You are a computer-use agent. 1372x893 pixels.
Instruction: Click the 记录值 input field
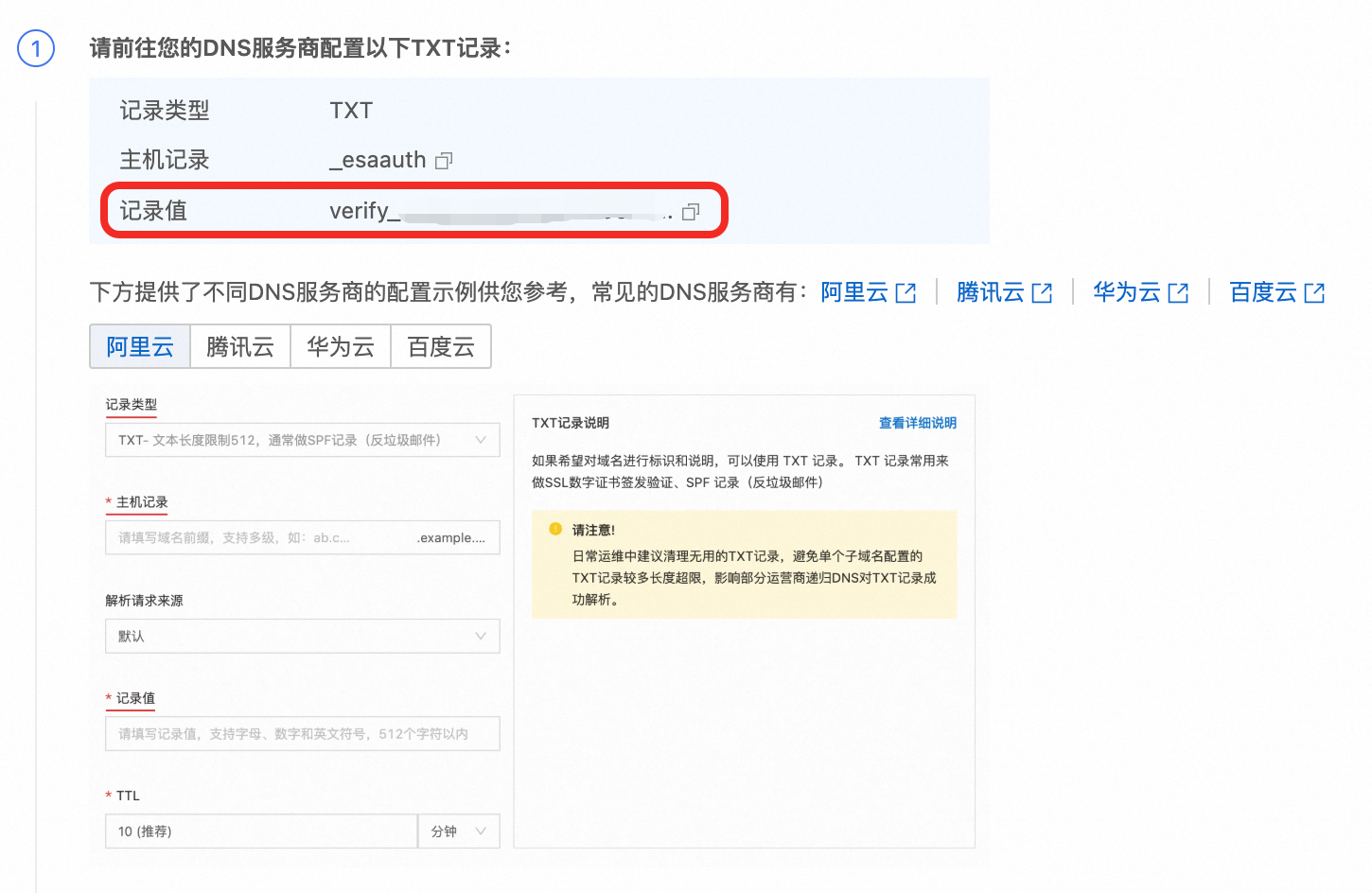point(303,733)
